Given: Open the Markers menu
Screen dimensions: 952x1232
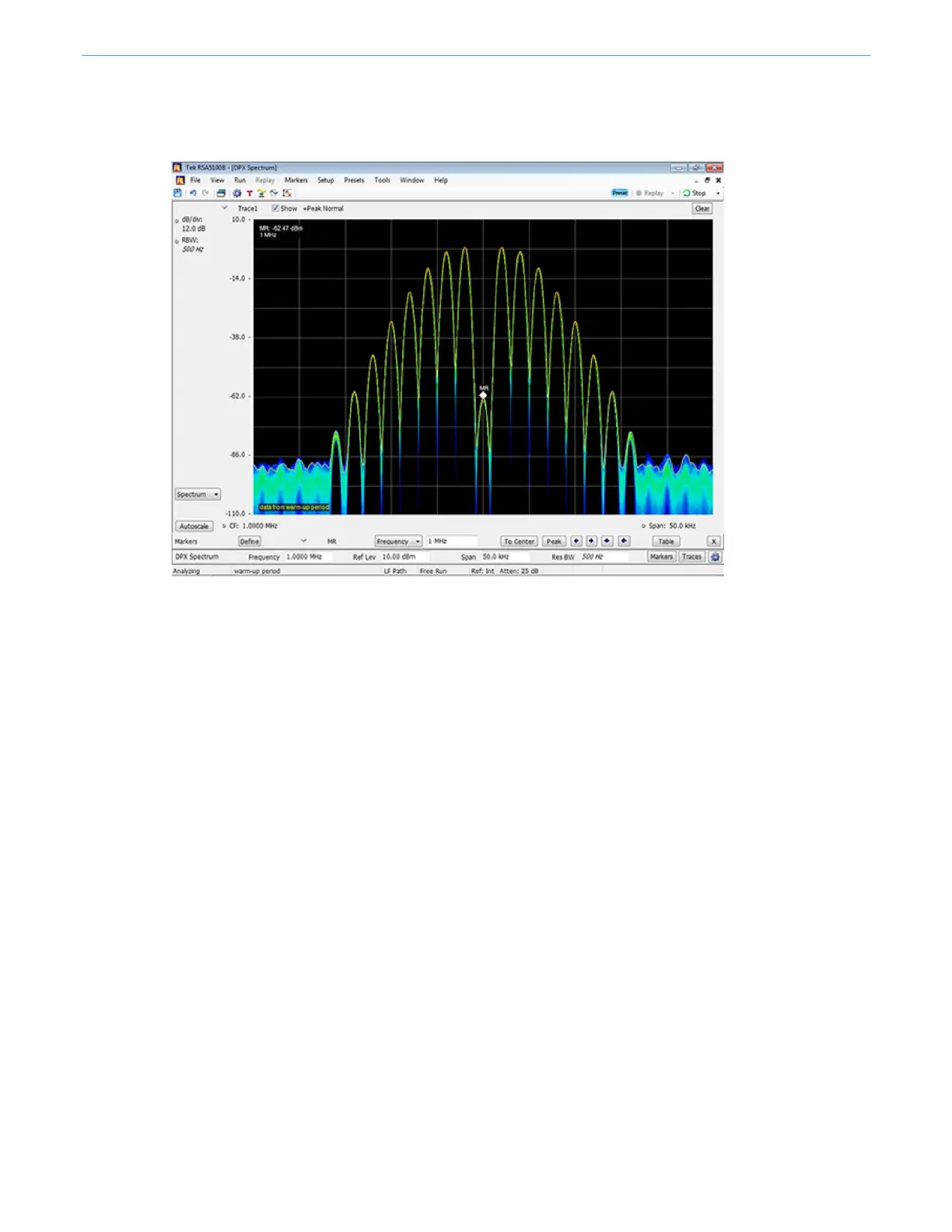Looking at the screenshot, I should [296, 180].
